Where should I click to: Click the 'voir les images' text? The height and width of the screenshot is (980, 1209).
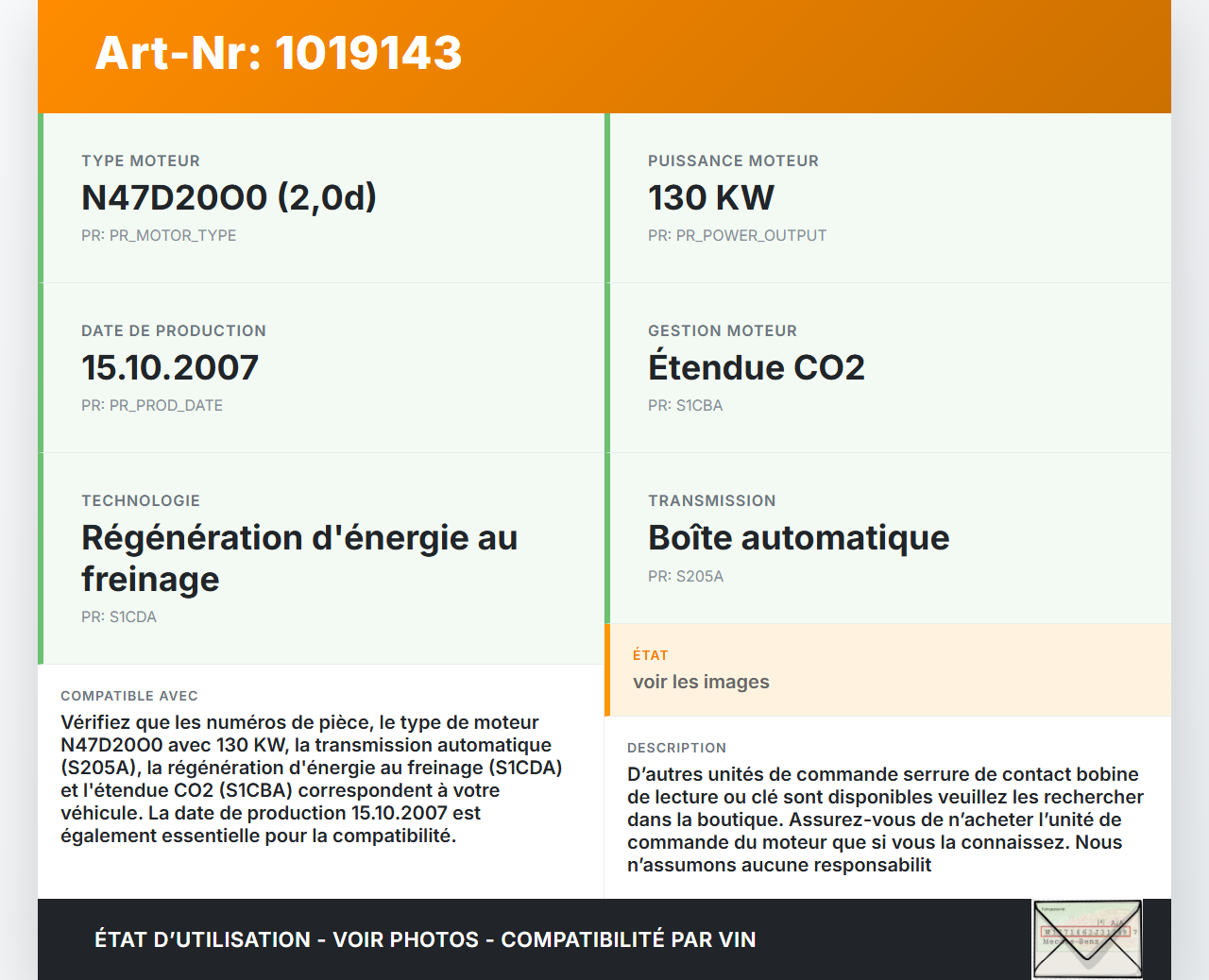pos(701,682)
